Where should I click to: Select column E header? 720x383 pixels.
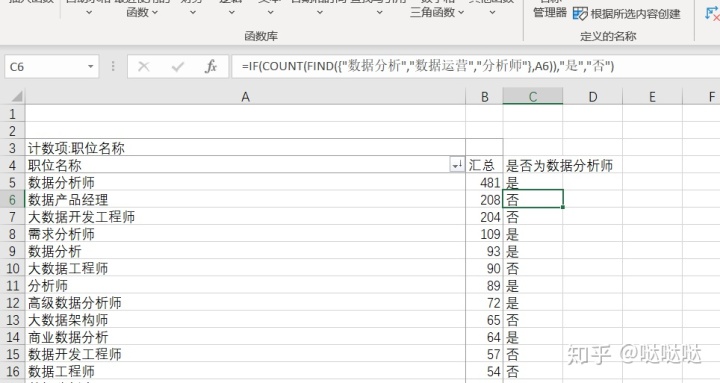click(652, 97)
